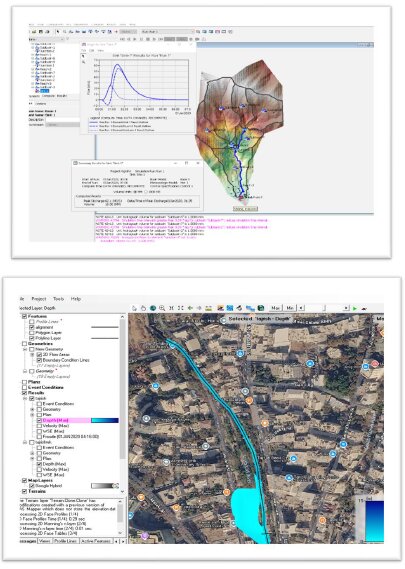The width and height of the screenshot is (405, 569).
Task: Step animation back with left arrow button
Action: click(x=301, y=308)
